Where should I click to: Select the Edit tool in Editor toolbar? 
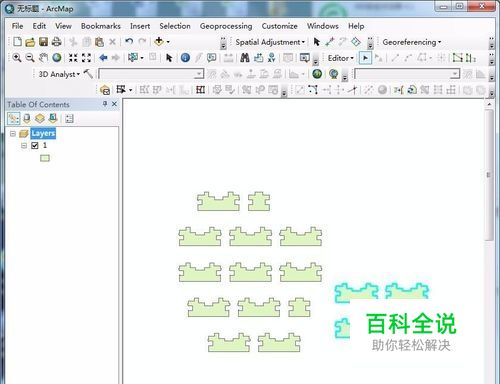click(x=365, y=58)
